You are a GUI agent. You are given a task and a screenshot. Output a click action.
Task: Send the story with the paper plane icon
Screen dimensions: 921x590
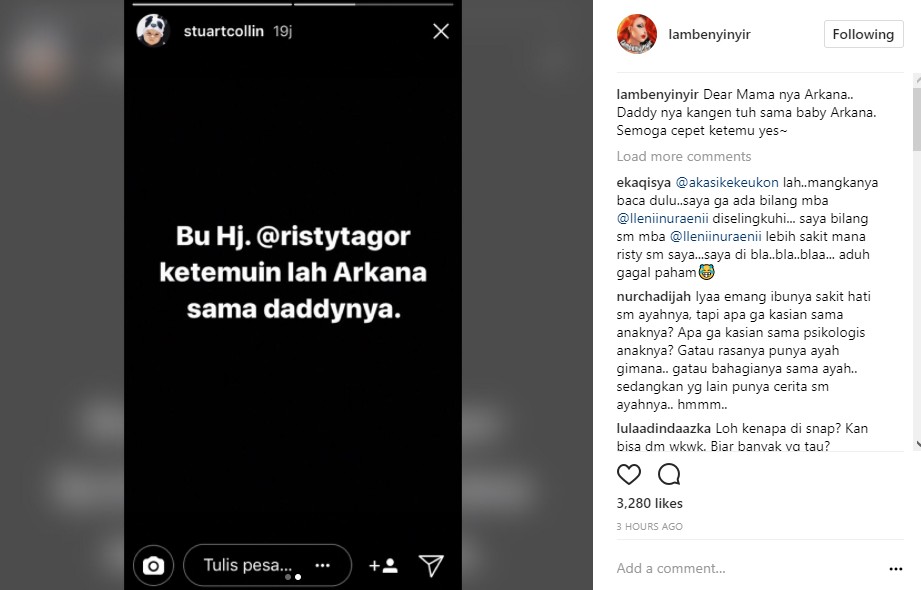click(432, 565)
